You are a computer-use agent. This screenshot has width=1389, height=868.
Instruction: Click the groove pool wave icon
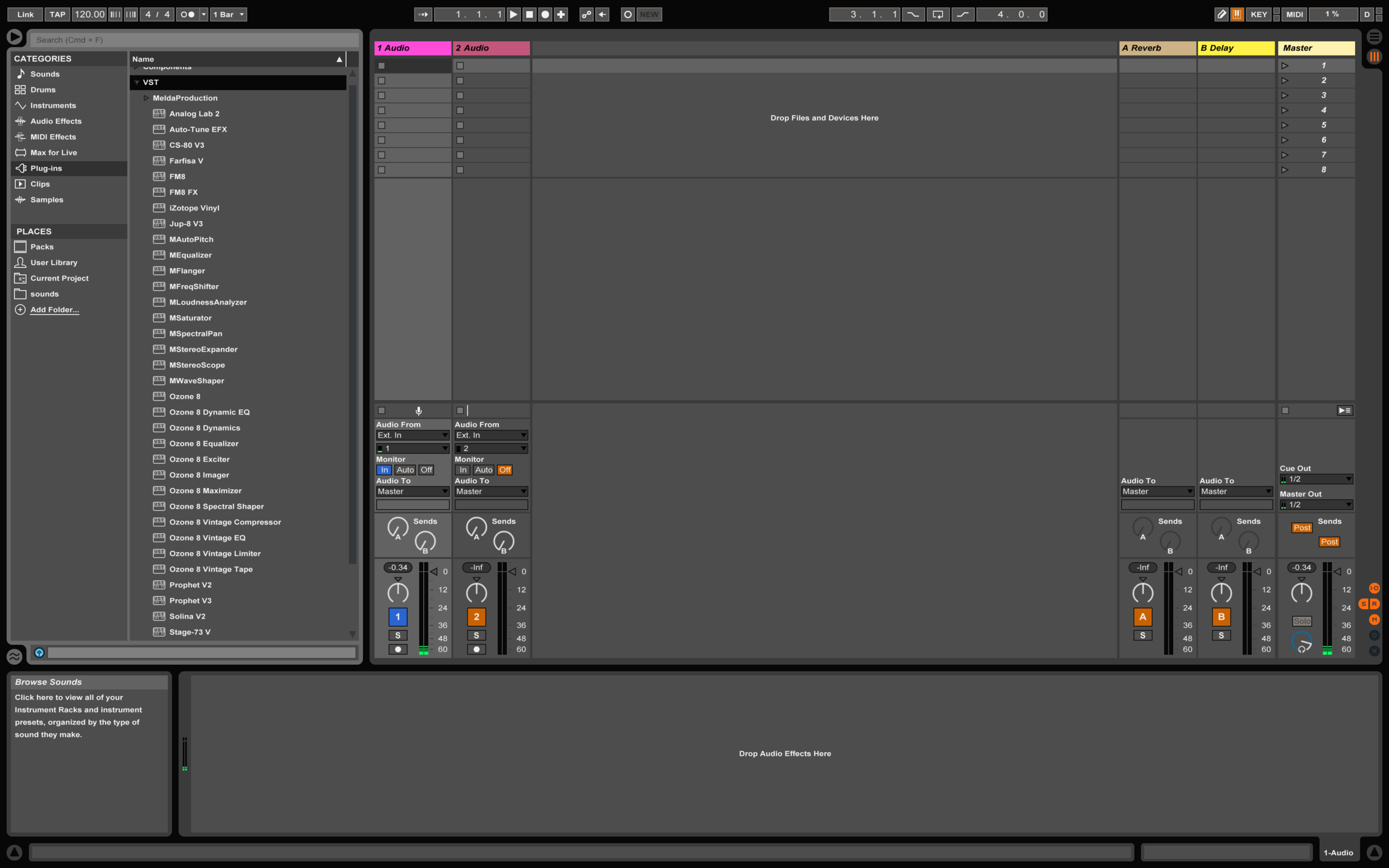[x=14, y=656]
